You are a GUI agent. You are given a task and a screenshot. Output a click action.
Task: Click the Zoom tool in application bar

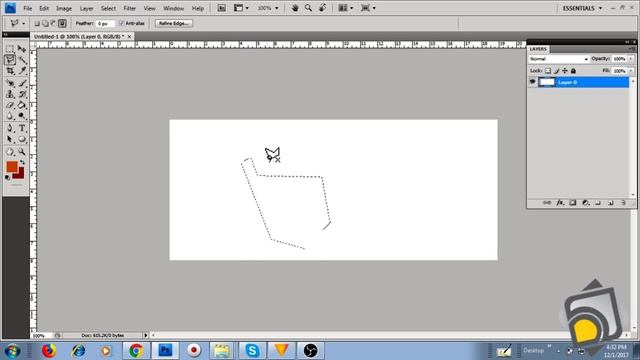309,8
